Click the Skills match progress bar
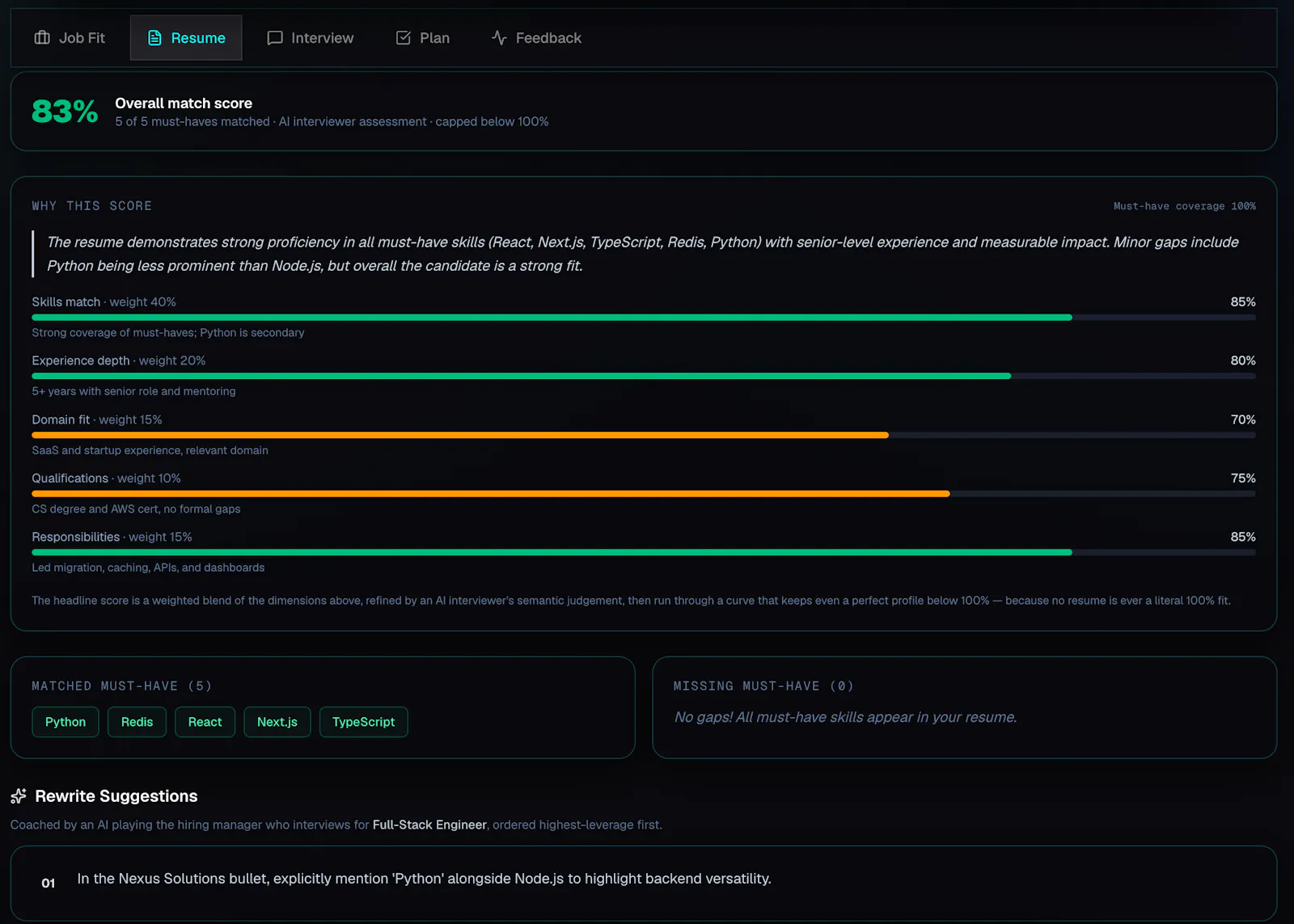This screenshot has height=924, width=1294. click(x=644, y=318)
